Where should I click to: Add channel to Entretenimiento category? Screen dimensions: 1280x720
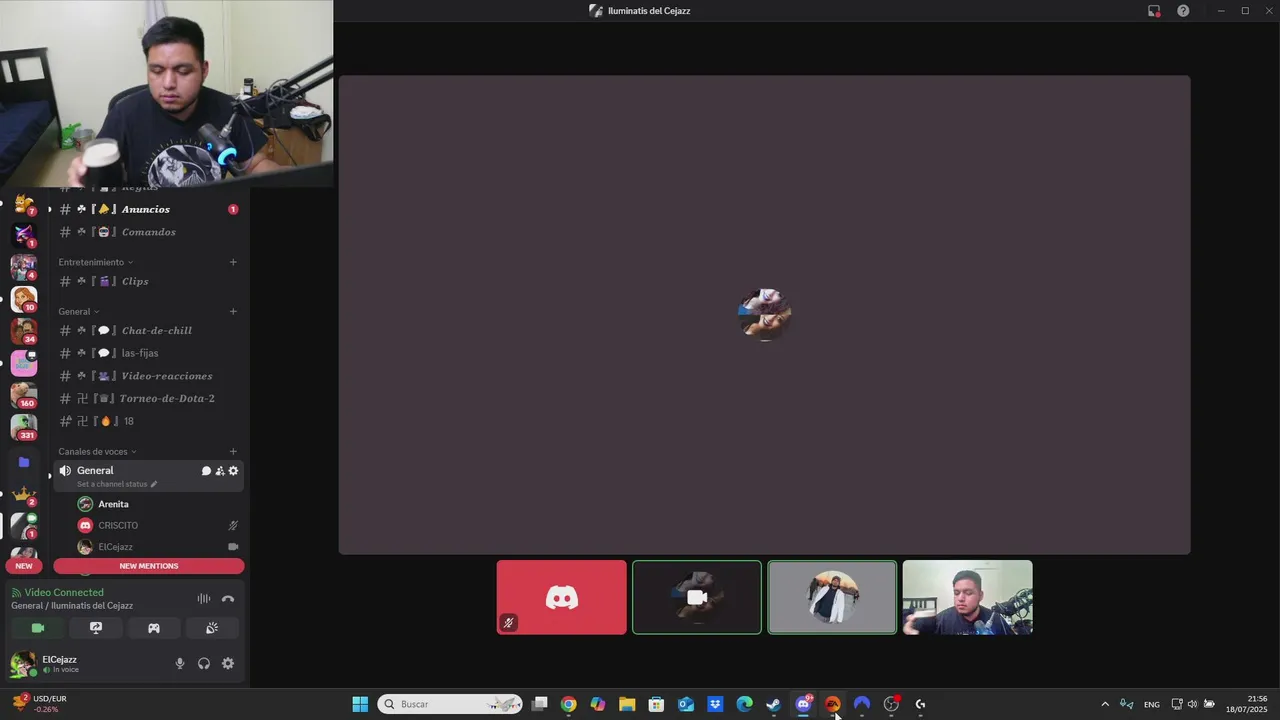233,262
